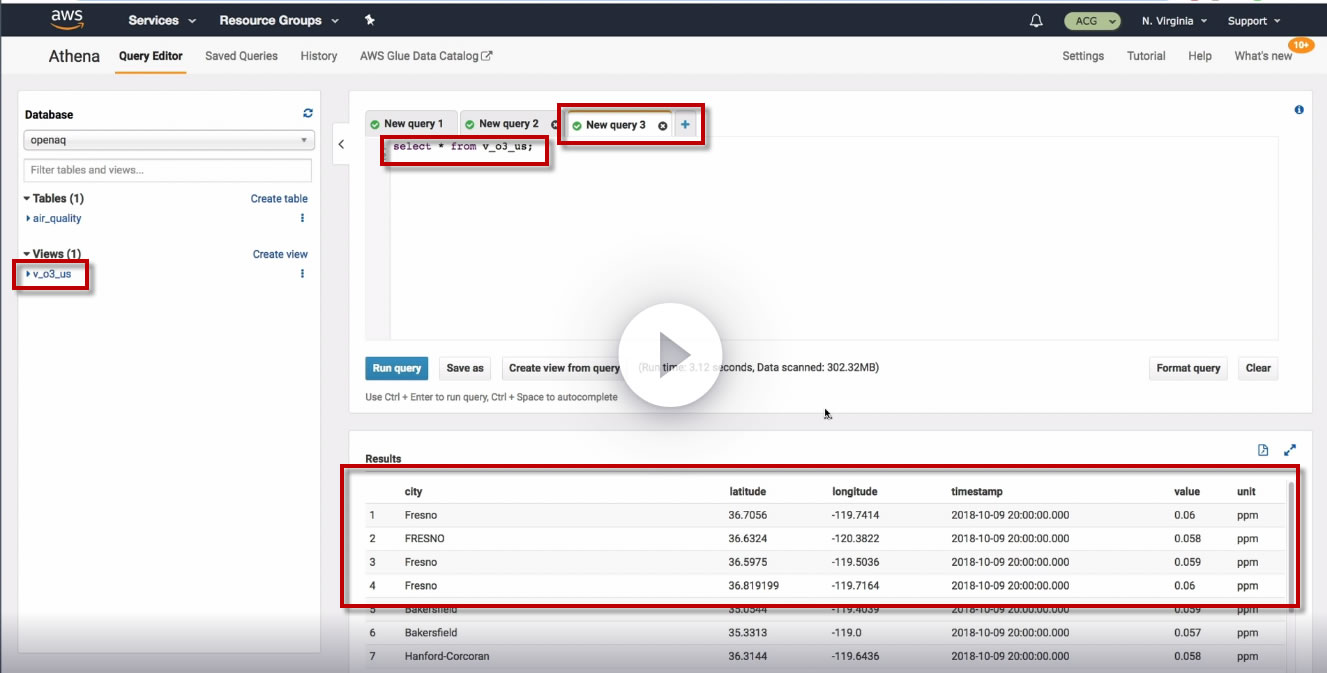This screenshot has width=1327, height=673.
Task: Collapse the left sidebar panel
Action: pos(341,144)
